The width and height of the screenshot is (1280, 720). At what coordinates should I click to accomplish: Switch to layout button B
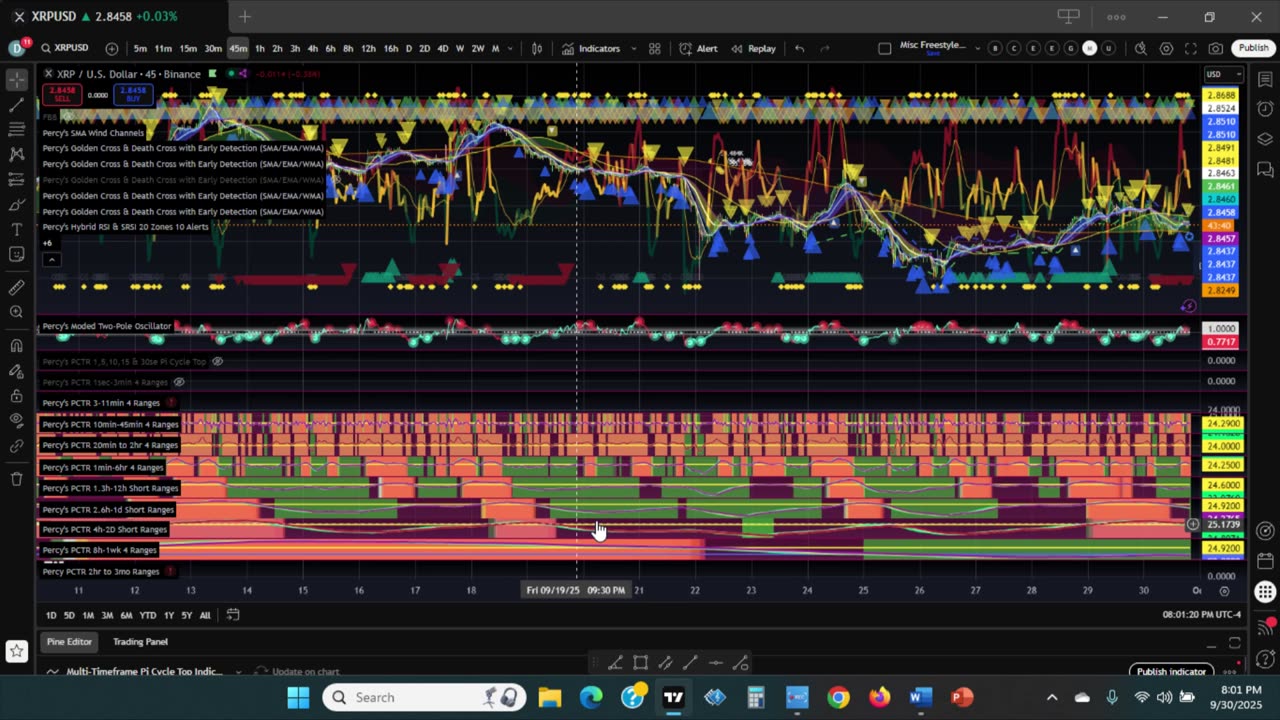[x=995, y=48]
